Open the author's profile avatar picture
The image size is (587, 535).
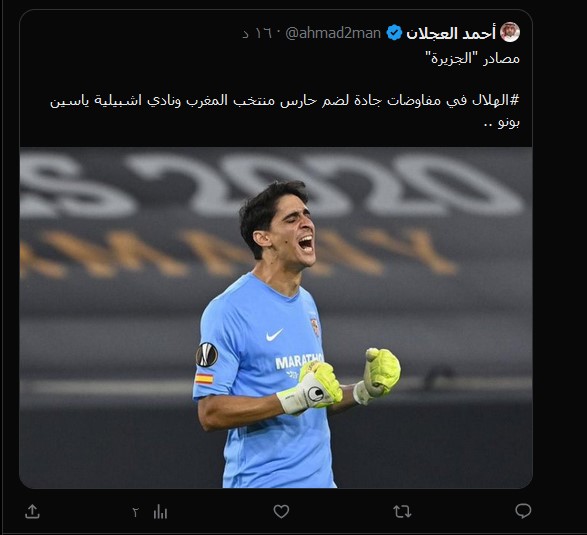510,32
